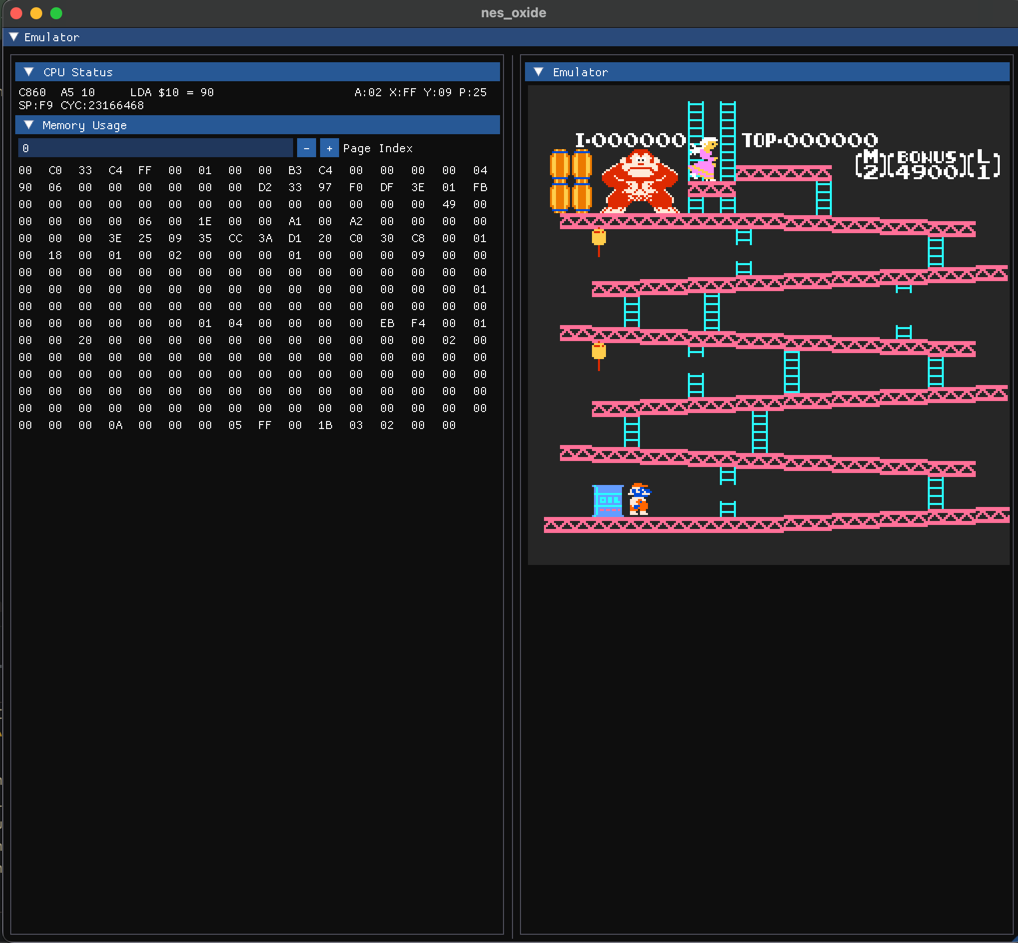Click the Donkey Kong sprite in the game
This screenshot has width=1018, height=943.
tap(640, 181)
